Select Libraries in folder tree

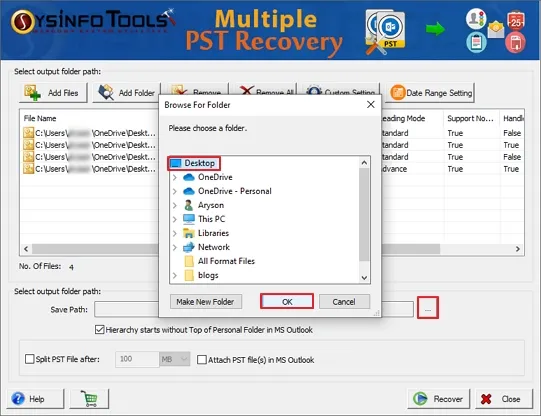click(x=213, y=233)
